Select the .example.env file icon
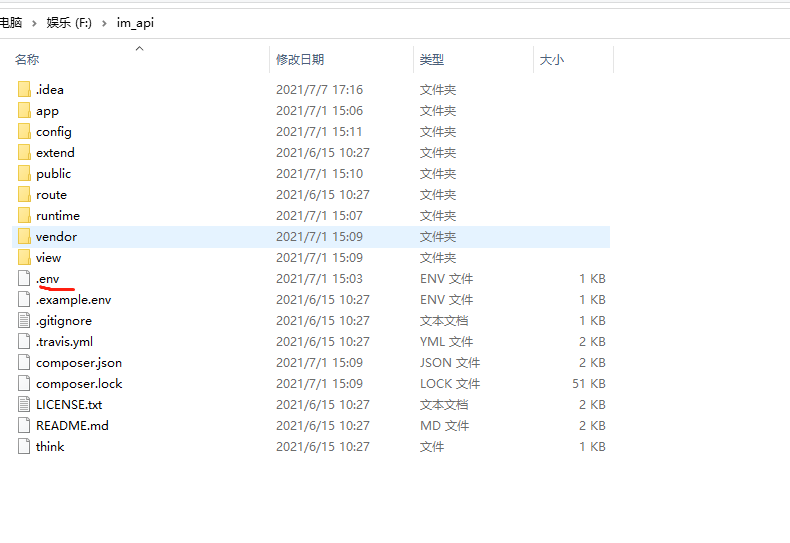Screen dimensions: 790x543 (x=24, y=300)
